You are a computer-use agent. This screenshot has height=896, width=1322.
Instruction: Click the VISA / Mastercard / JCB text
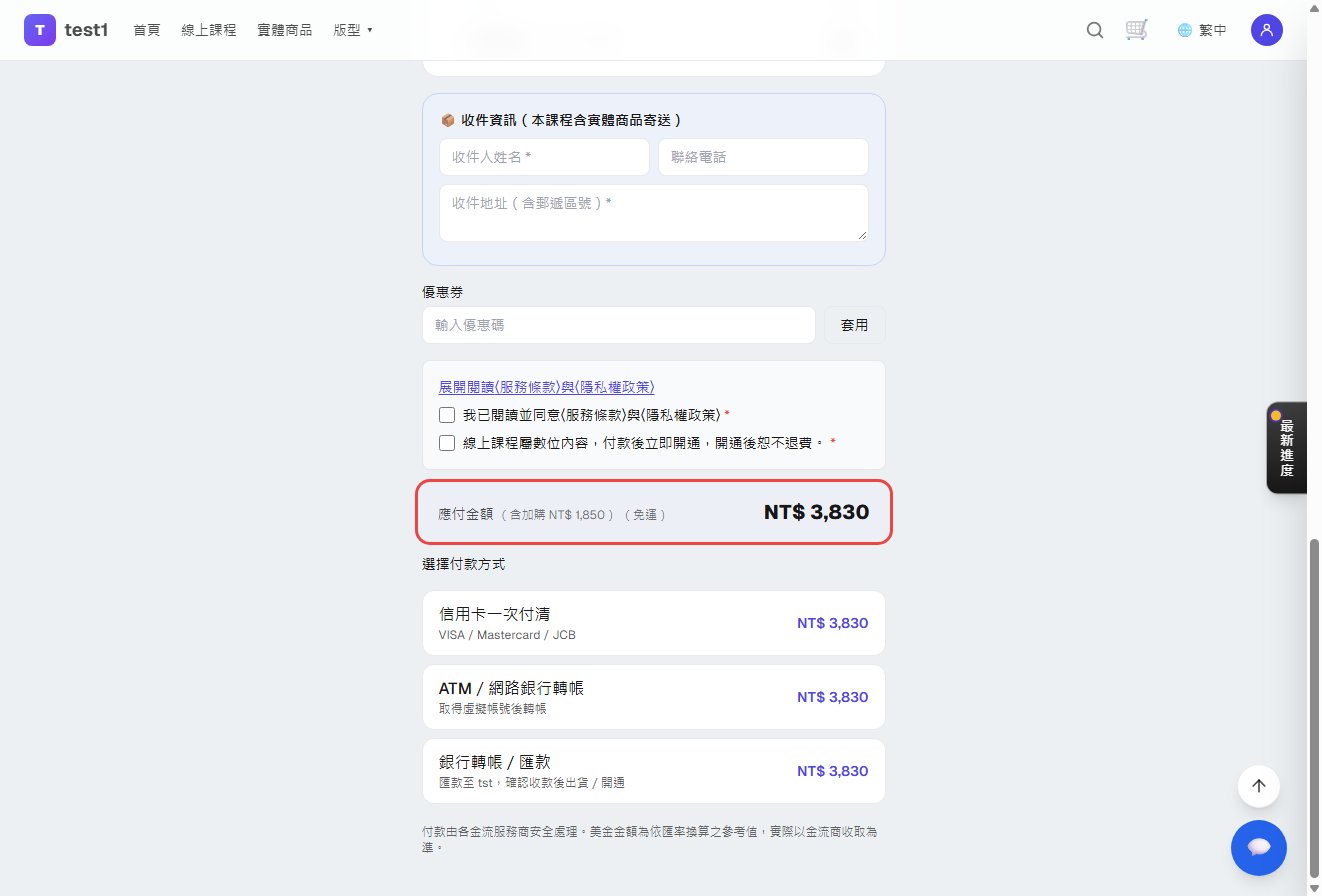pos(507,635)
